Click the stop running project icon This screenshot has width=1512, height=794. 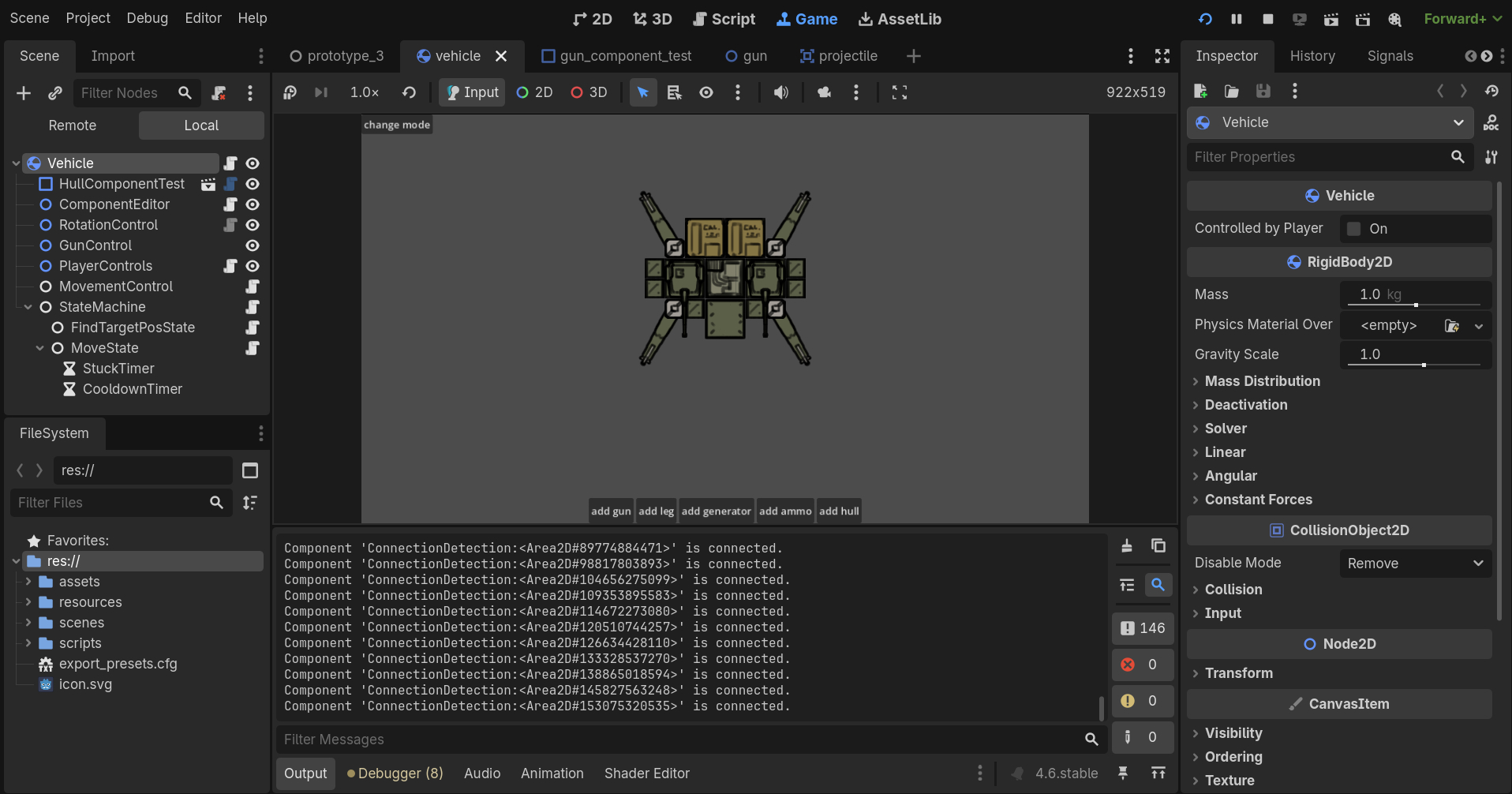point(1267,19)
